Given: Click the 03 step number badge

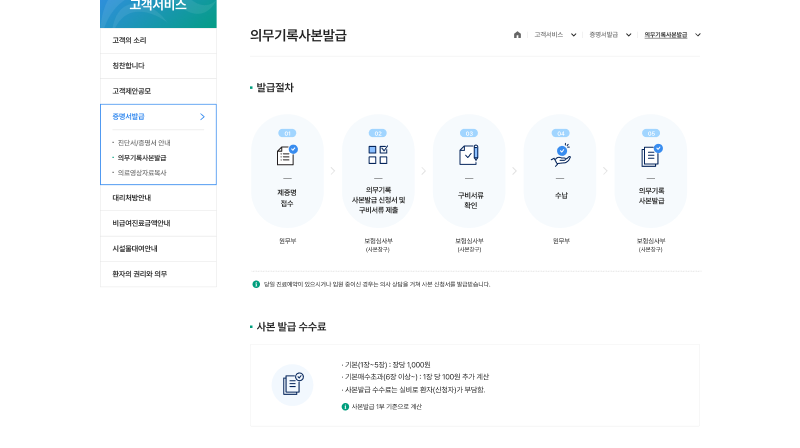Looking at the screenshot, I should click(469, 133).
